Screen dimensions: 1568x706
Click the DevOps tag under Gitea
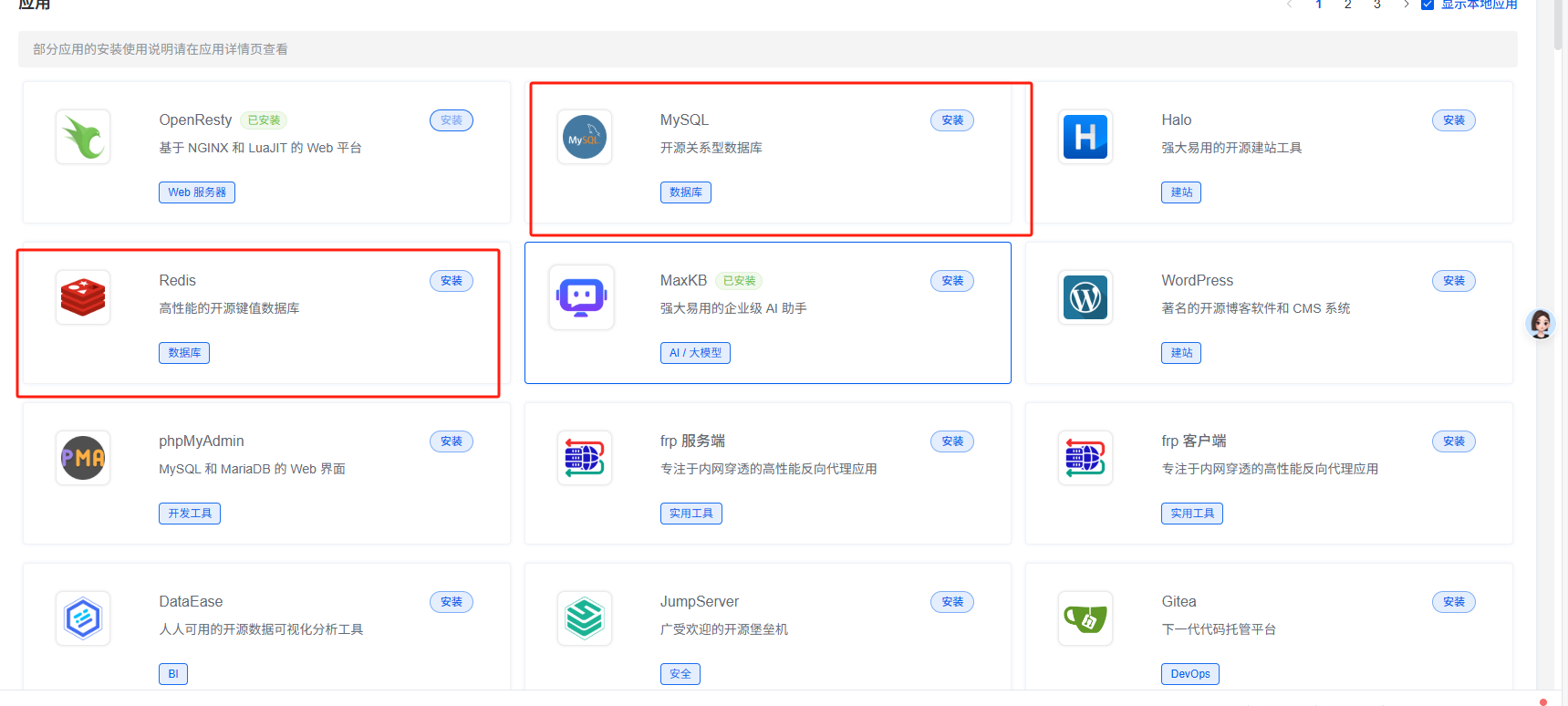point(1190,674)
